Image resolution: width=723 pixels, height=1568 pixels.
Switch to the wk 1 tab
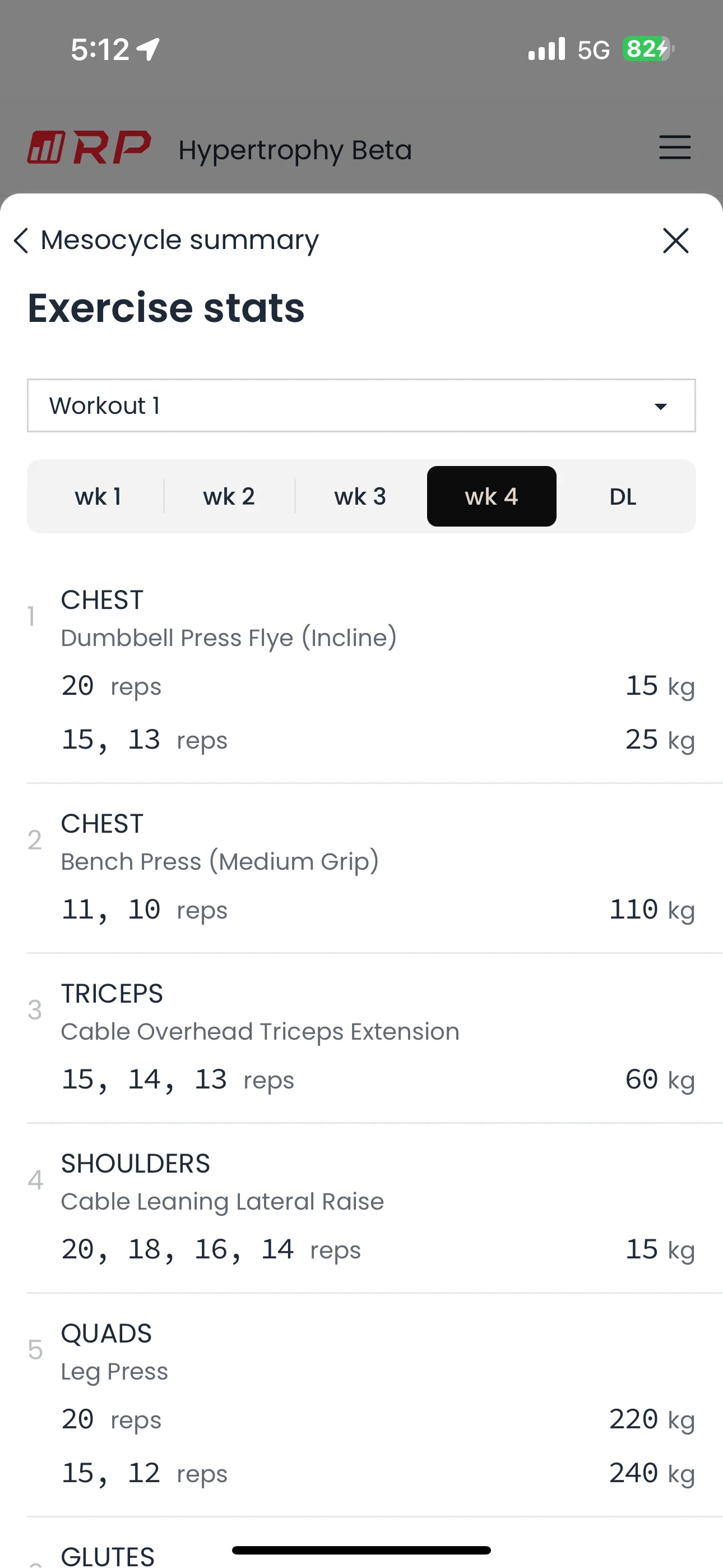coord(98,497)
